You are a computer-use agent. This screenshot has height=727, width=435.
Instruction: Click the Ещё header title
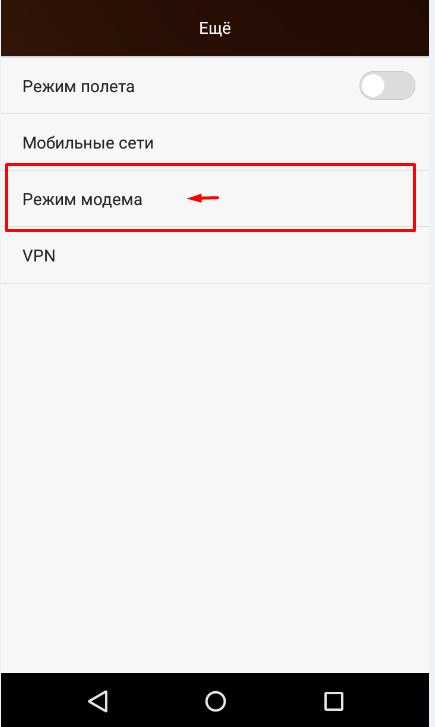point(215,28)
